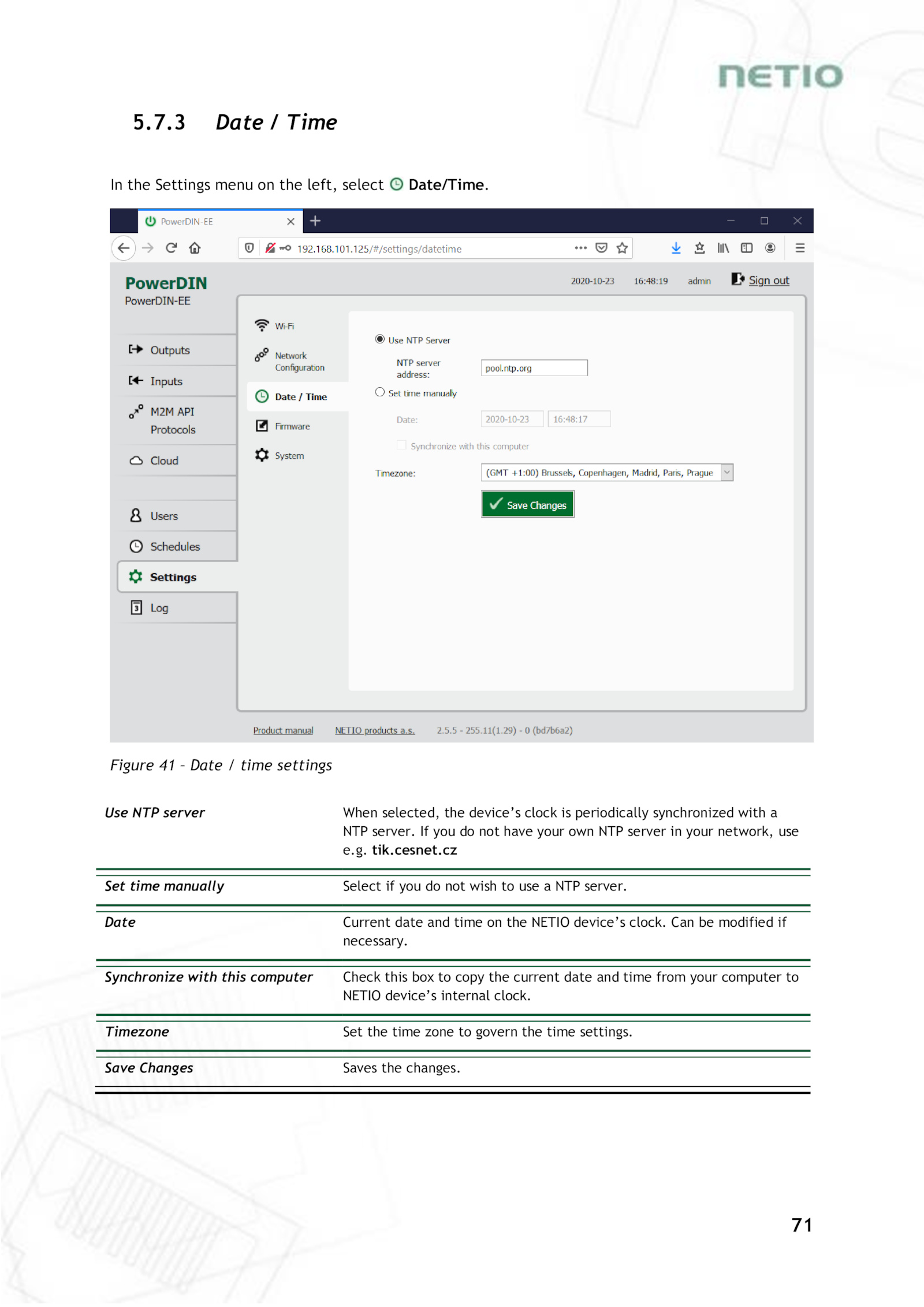924x1307 pixels.
Task: Show the library bookshelf icon
Action: [723, 248]
